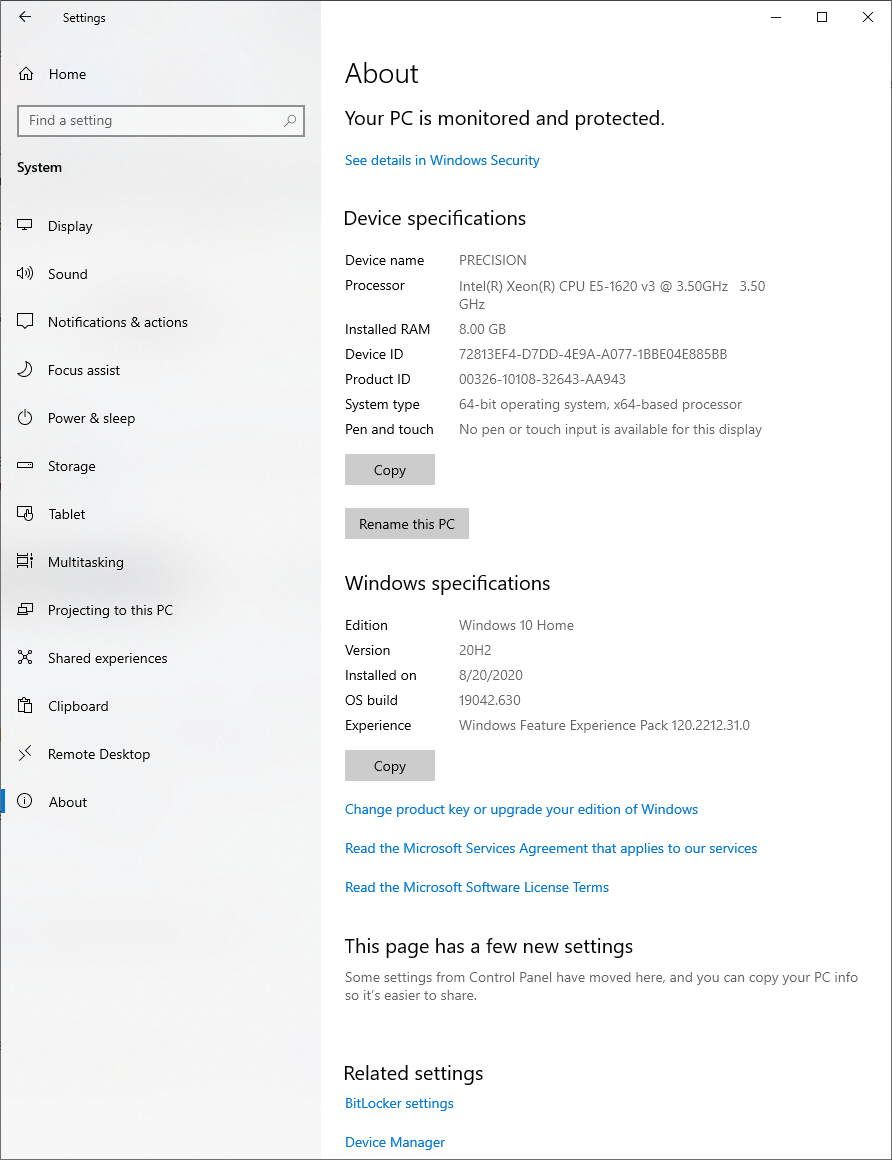Copy the device specifications
The image size is (892, 1160).
pos(389,469)
